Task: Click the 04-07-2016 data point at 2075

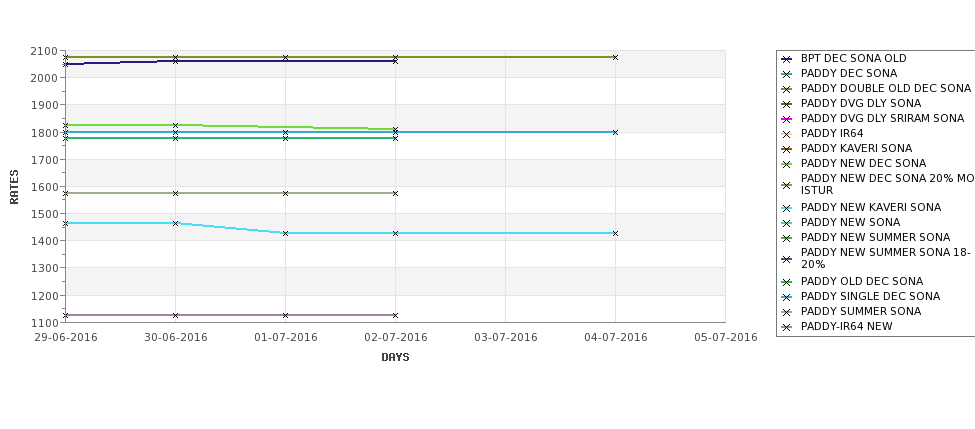Action: tap(615, 57)
